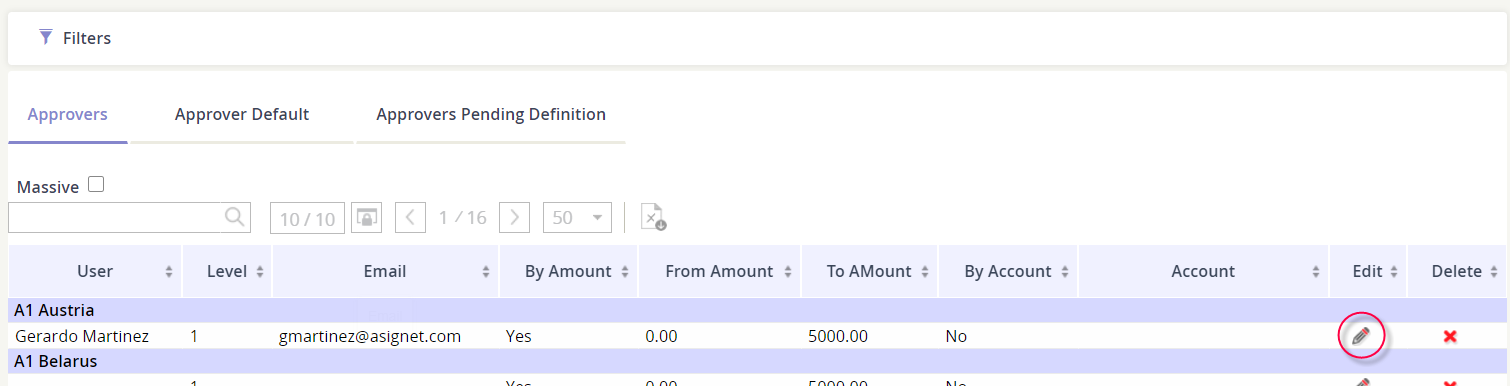Image resolution: width=1510 pixels, height=386 pixels.
Task: Click the Filters label
Action: [87, 38]
